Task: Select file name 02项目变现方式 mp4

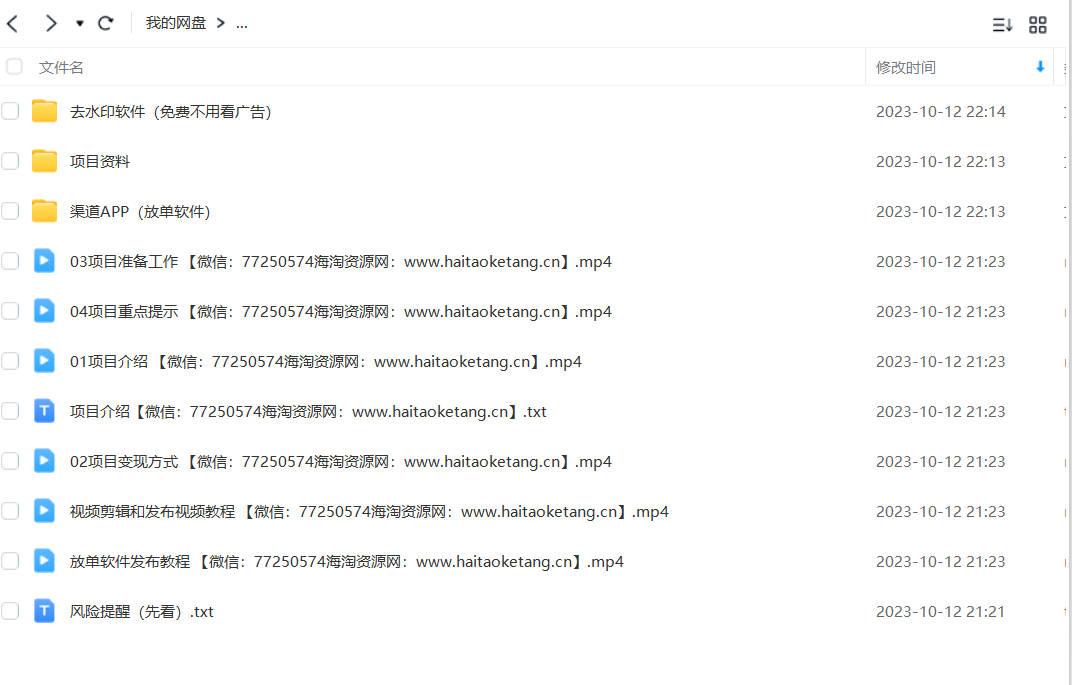Action: [x=340, y=461]
